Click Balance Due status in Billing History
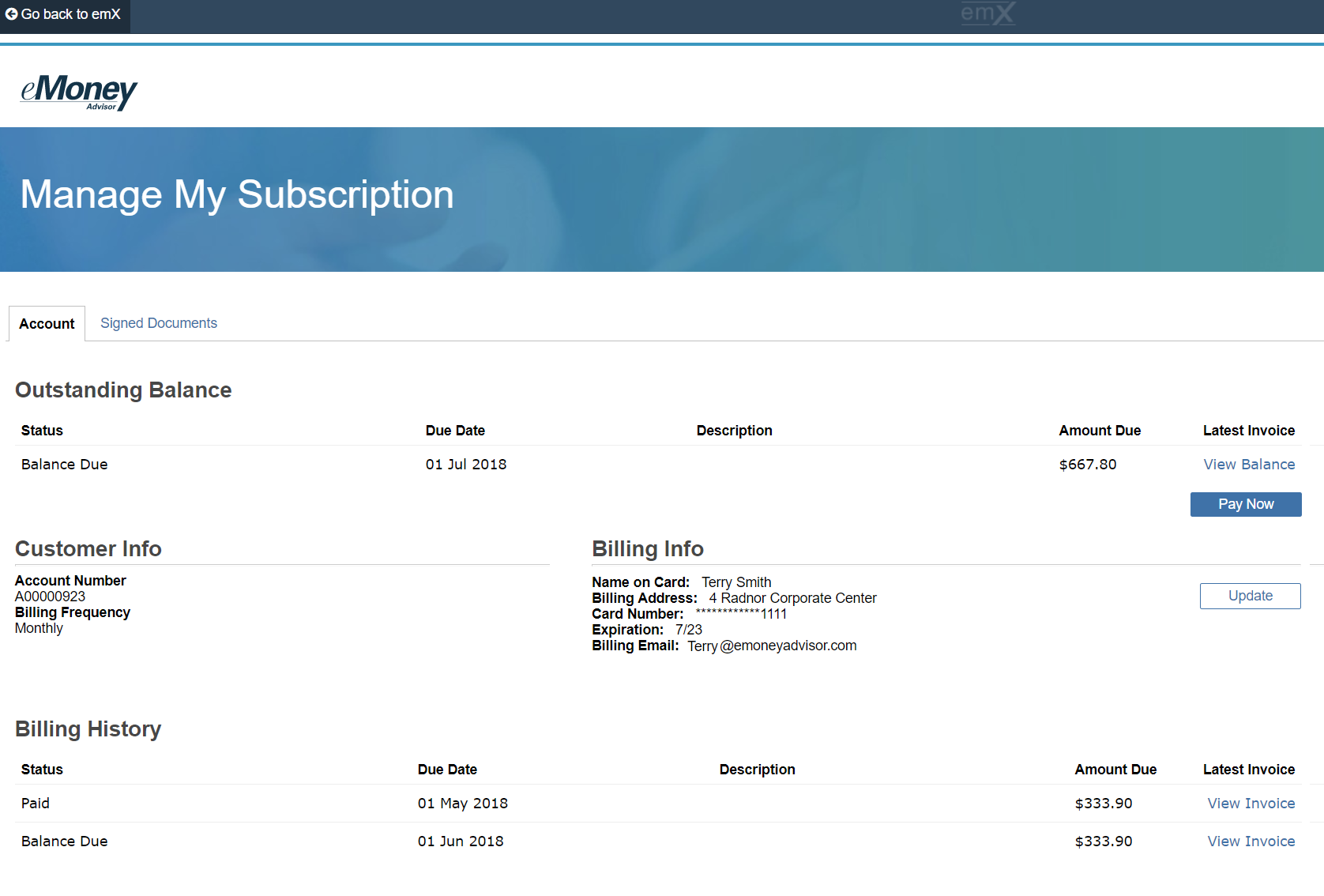The height and width of the screenshot is (896, 1324). pos(65,841)
